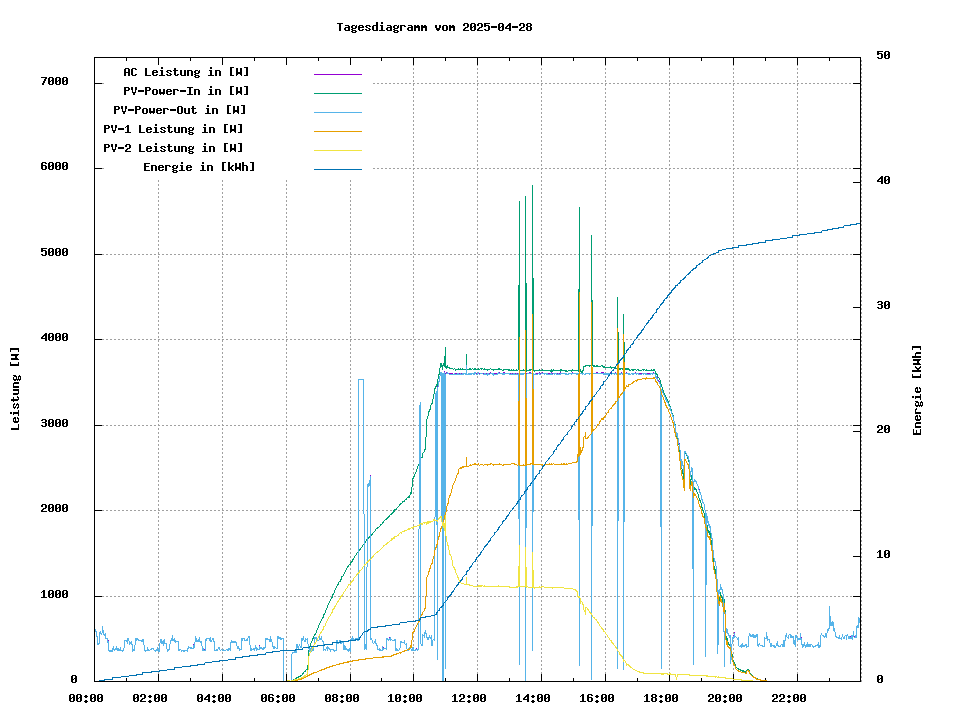Click the 22:00 time axis label
Image resolution: width=960 pixels, height=720 pixels.
[789, 698]
